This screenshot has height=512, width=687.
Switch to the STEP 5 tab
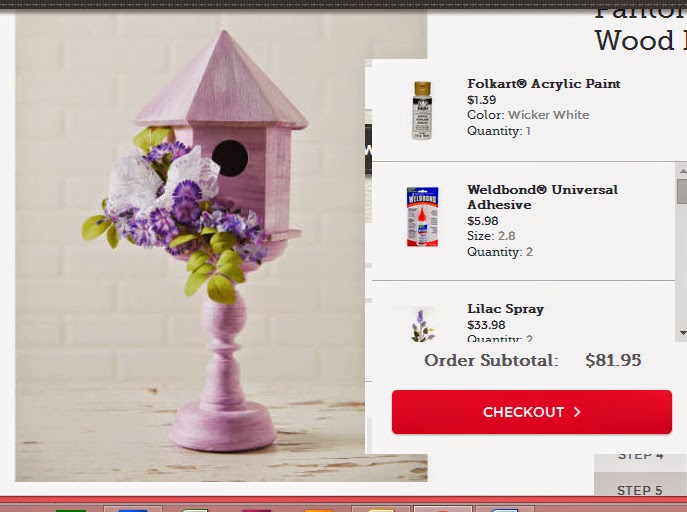(x=640, y=490)
